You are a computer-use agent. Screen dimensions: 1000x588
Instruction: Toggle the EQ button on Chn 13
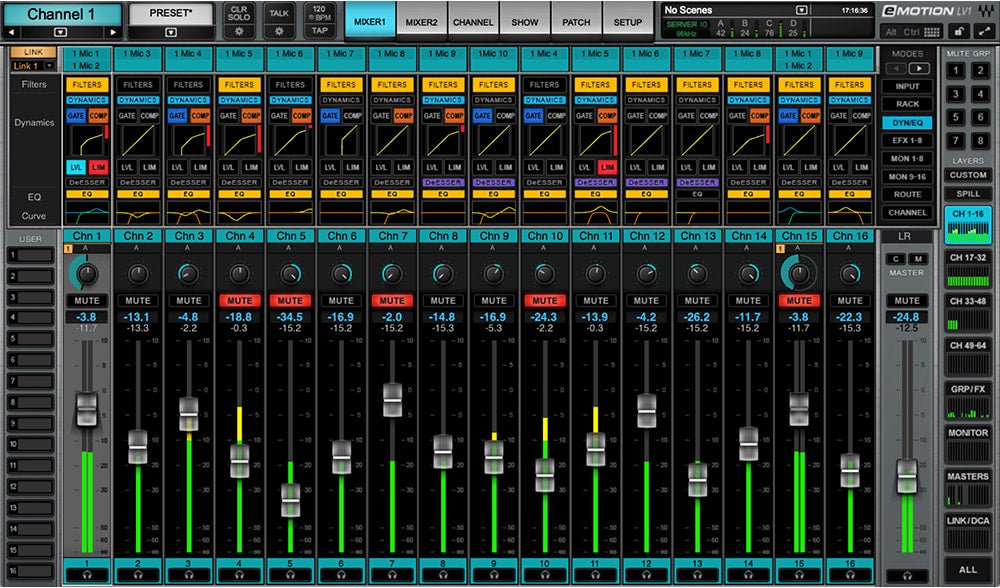click(x=697, y=194)
